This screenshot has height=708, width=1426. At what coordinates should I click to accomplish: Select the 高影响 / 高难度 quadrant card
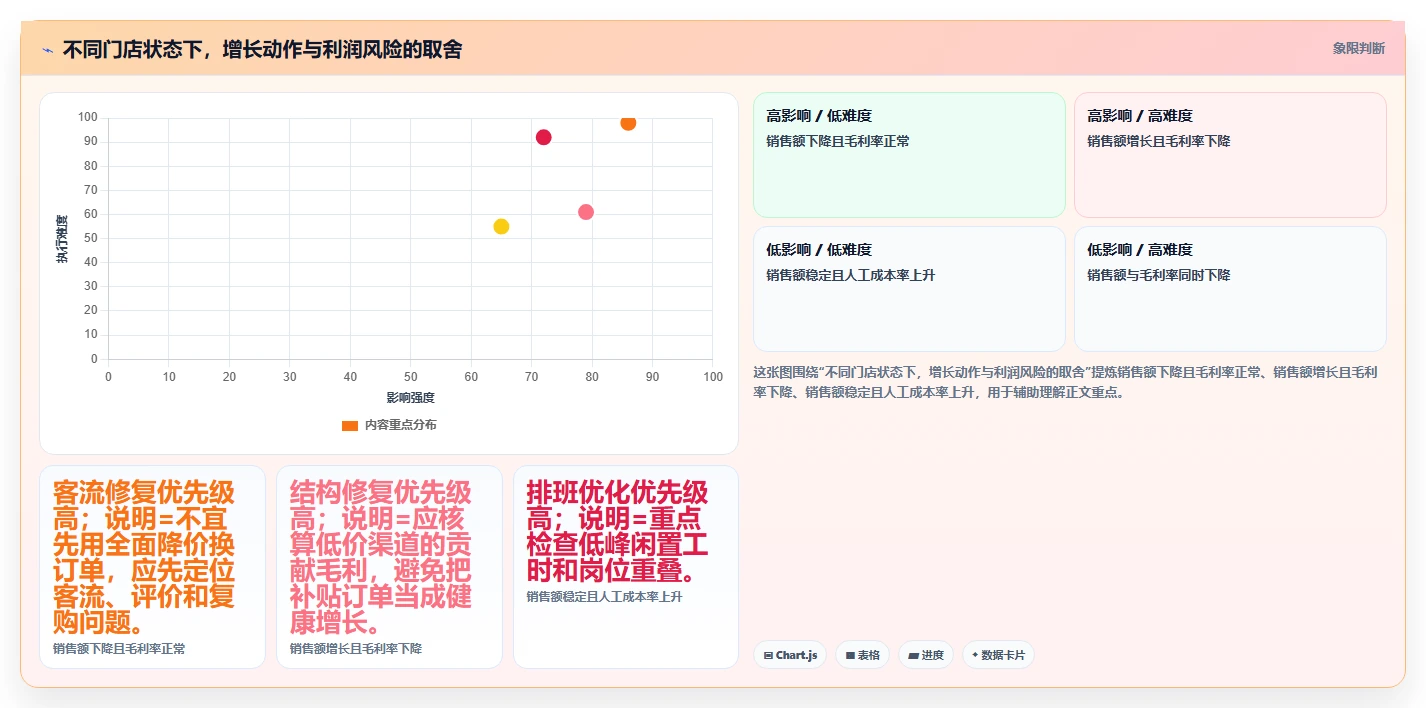click(1230, 155)
